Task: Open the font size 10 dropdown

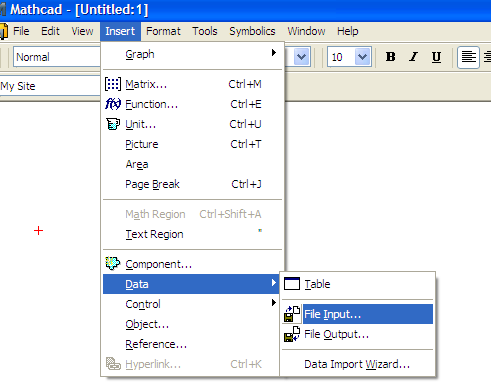Action: 362,57
